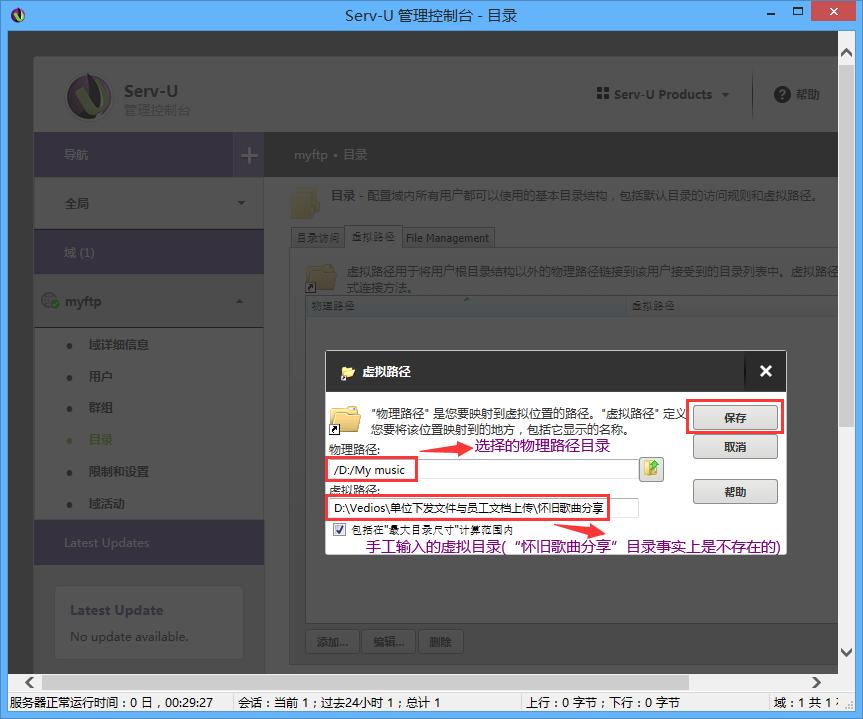Click the 导航 header label

[x=76, y=155]
